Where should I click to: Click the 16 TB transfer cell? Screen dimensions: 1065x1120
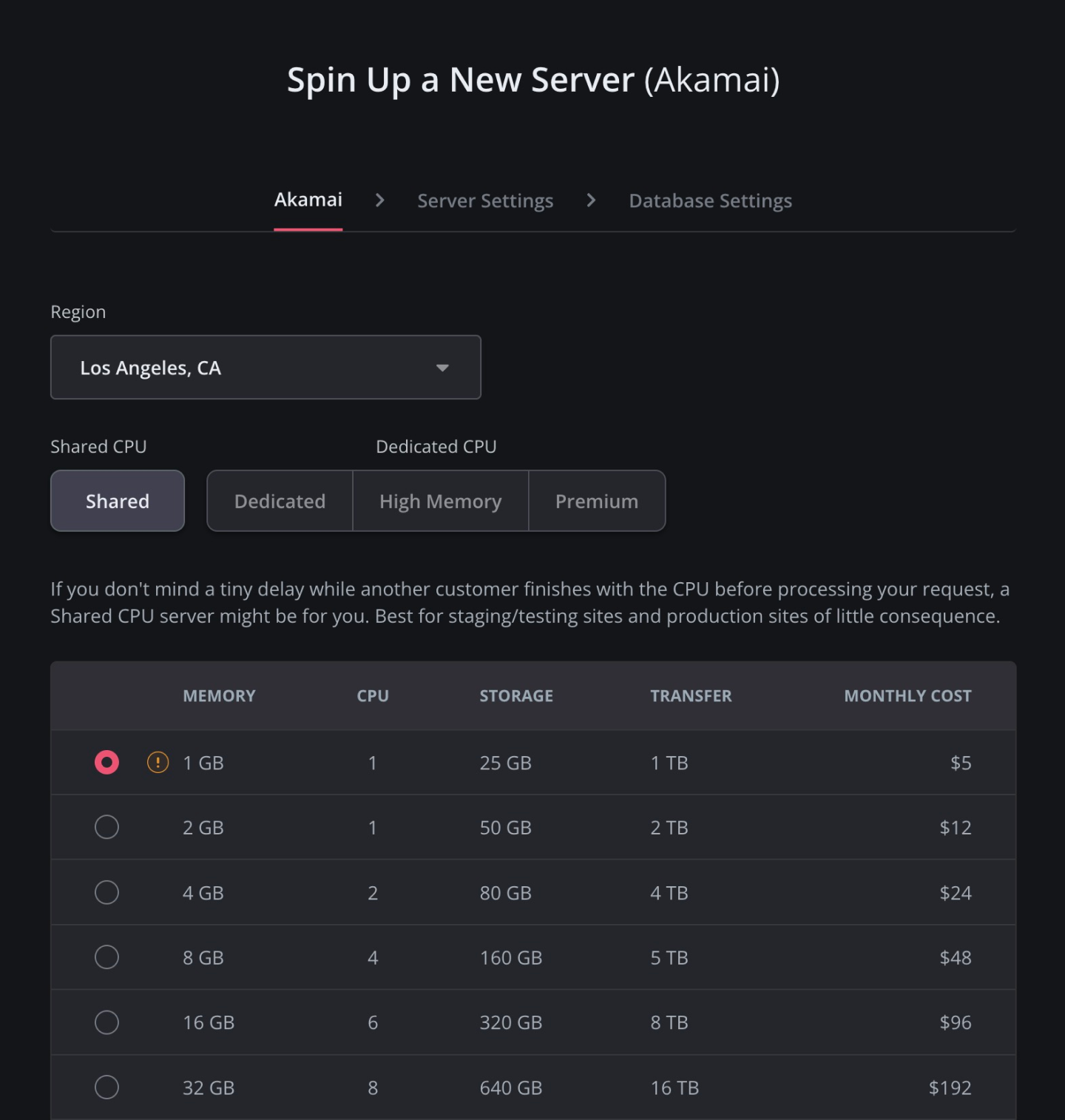(674, 1088)
